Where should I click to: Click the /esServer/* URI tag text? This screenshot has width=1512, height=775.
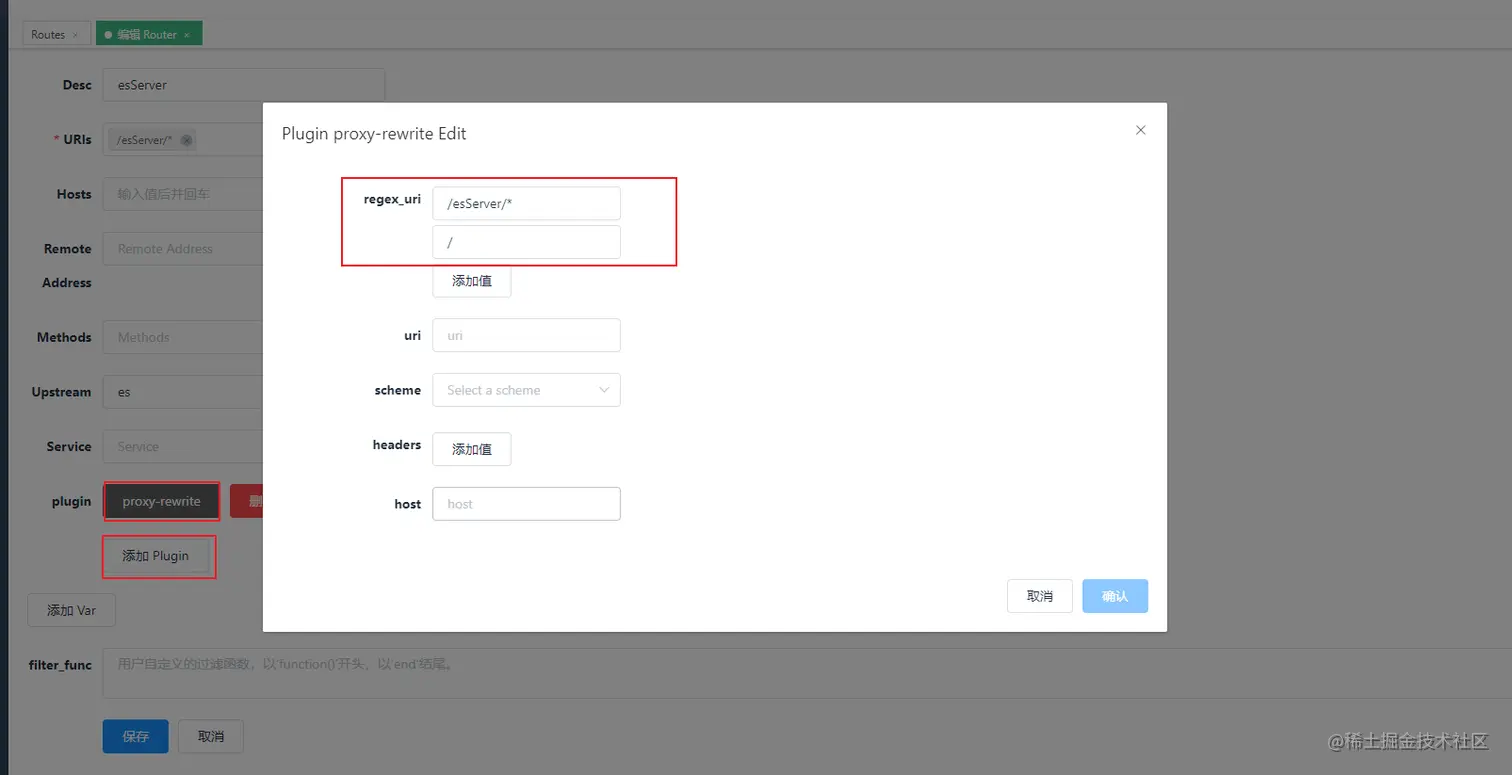pyautogui.click(x=145, y=140)
